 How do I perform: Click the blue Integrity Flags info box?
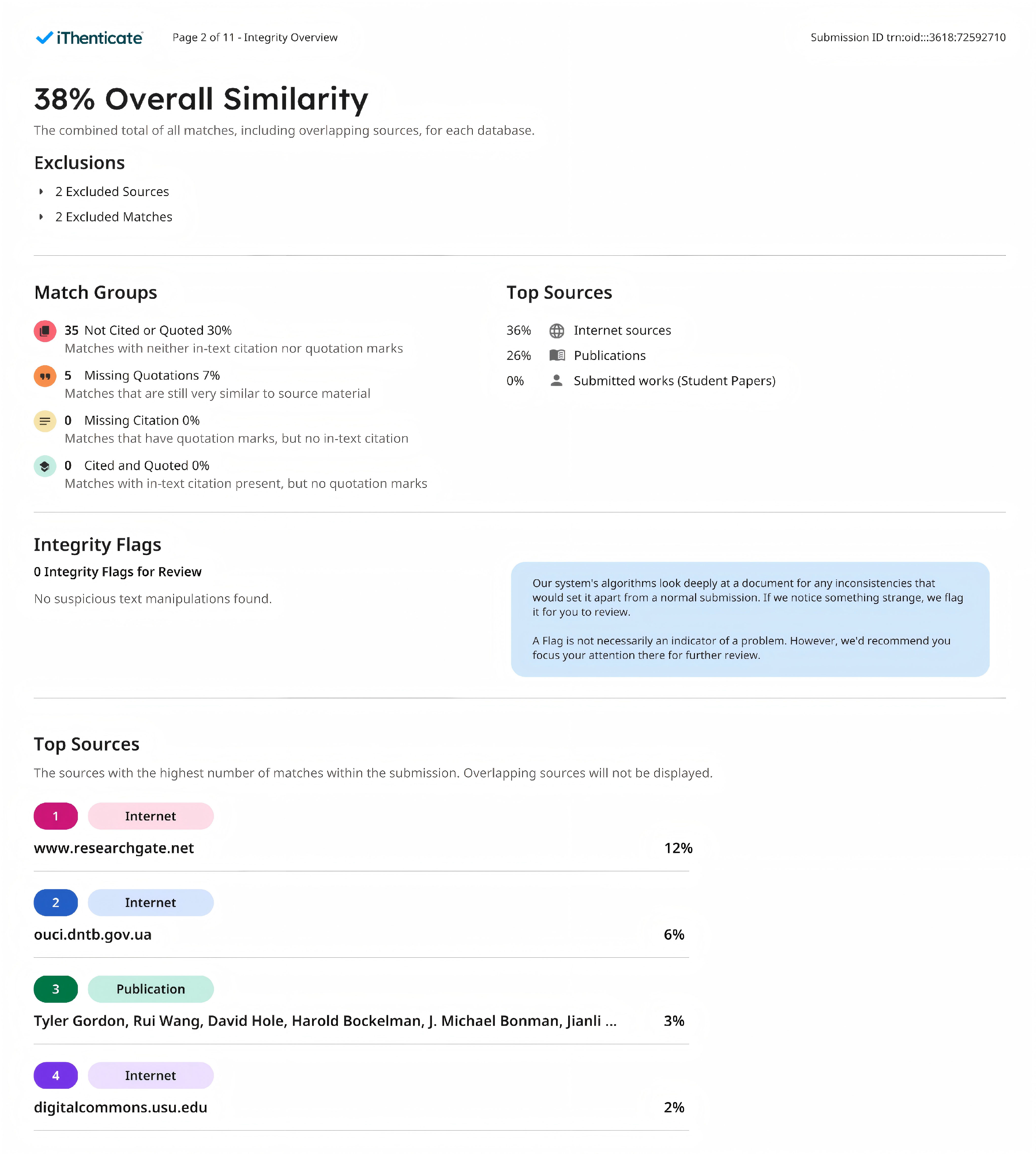[750, 619]
